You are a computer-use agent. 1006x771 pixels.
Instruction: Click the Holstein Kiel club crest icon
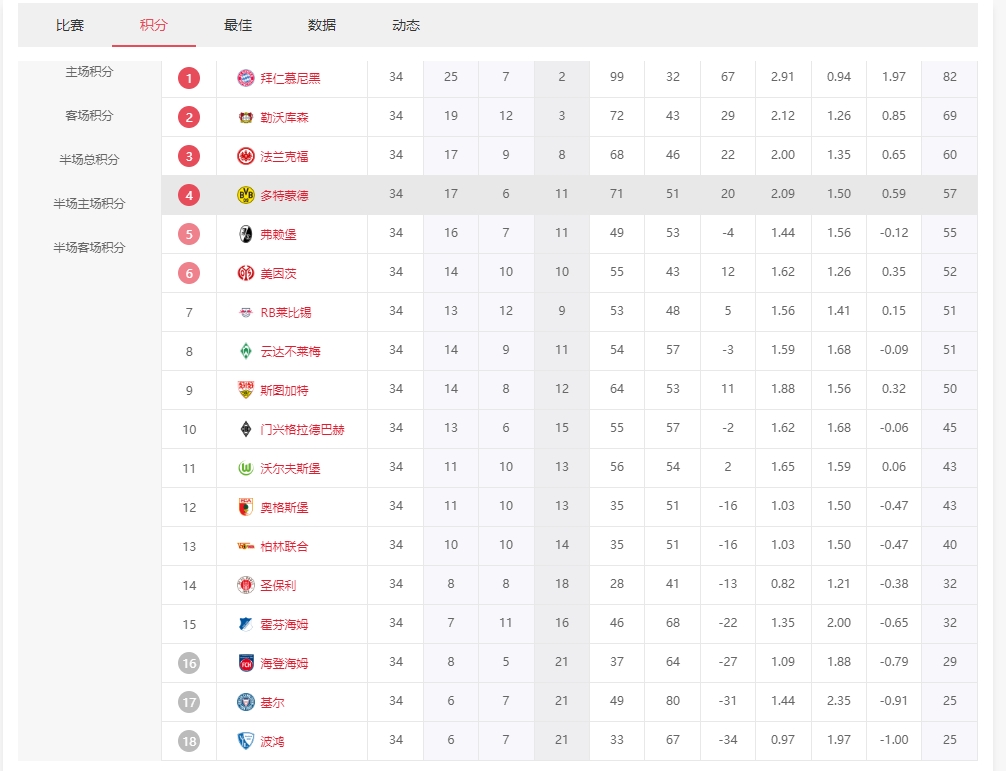coord(246,702)
